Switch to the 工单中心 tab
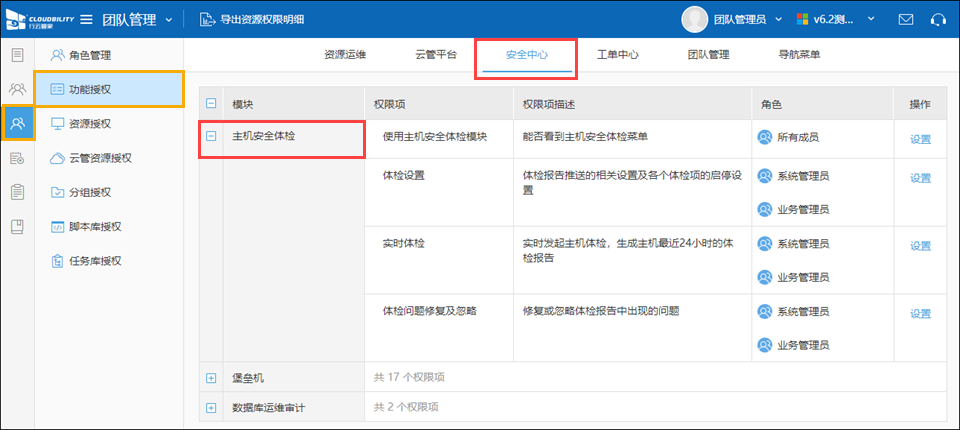The height and width of the screenshot is (430, 960). click(x=617, y=55)
